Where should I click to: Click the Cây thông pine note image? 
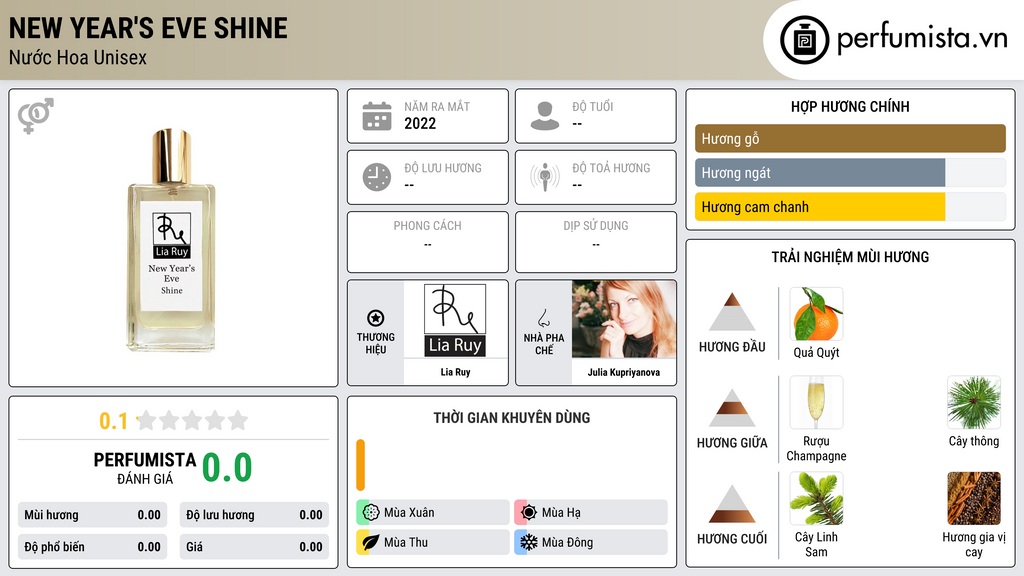[x=974, y=402]
